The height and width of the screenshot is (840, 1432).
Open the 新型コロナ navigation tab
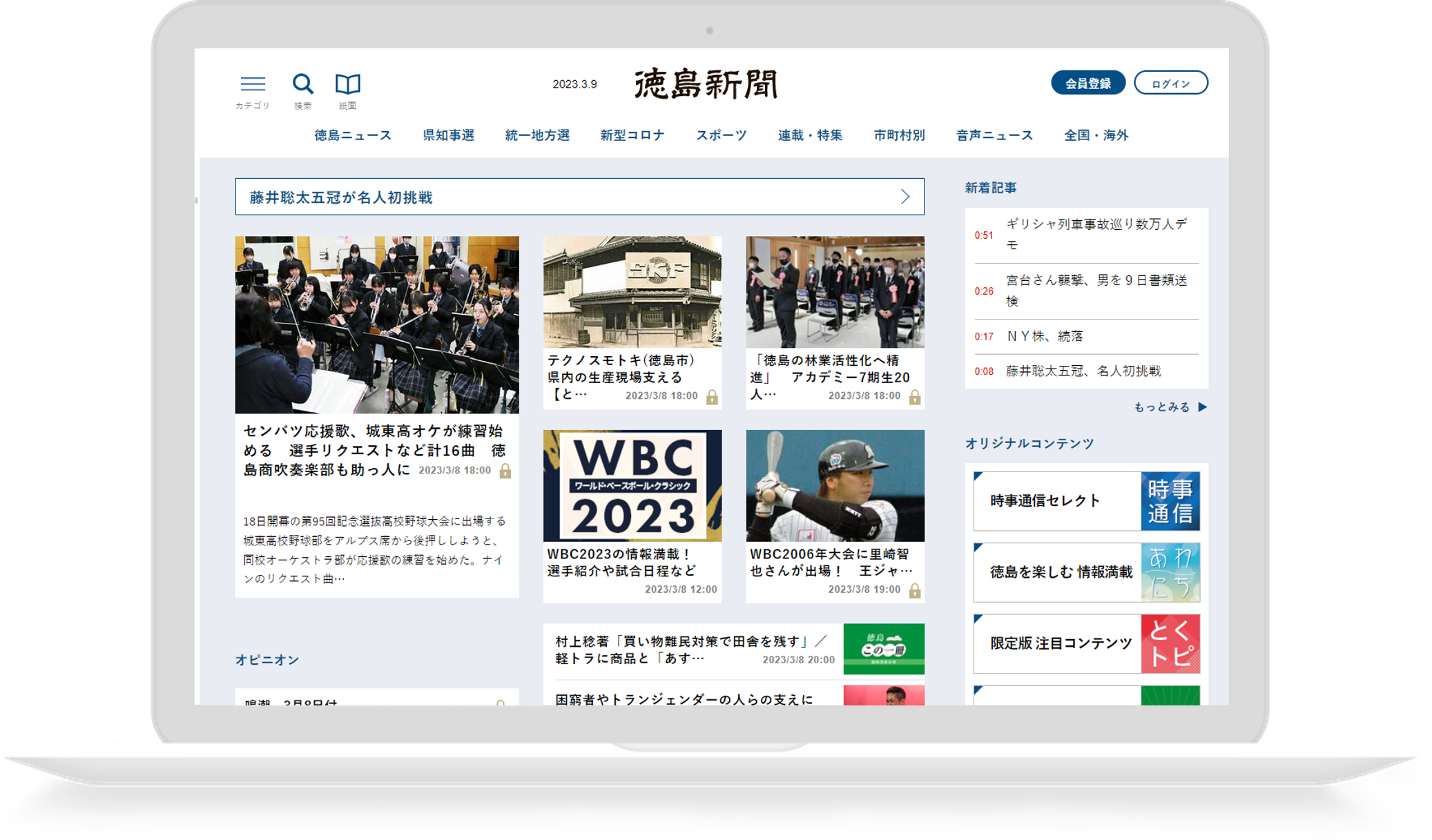point(632,135)
